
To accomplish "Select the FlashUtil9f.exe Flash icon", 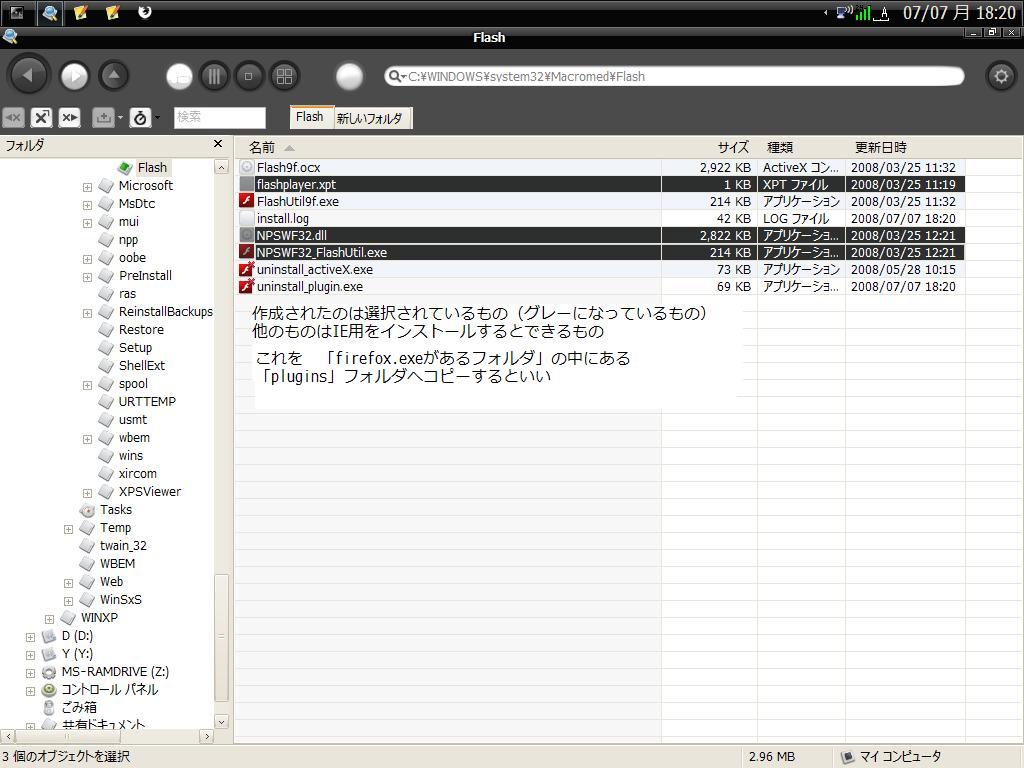I will click(x=246, y=201).
